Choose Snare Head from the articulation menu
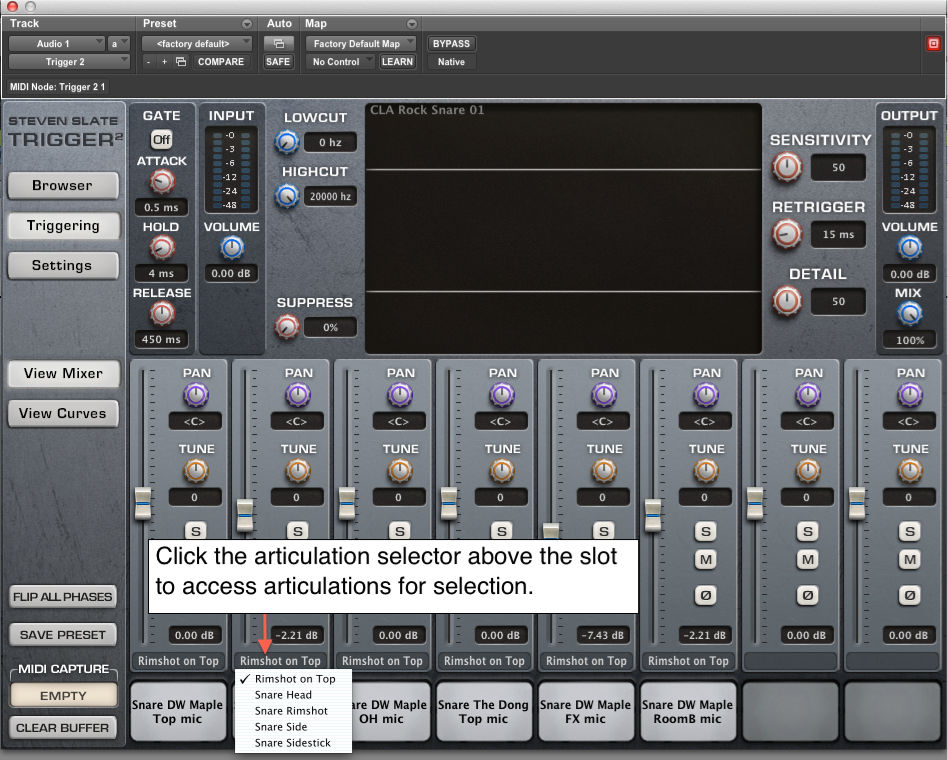 coord(283,695)
